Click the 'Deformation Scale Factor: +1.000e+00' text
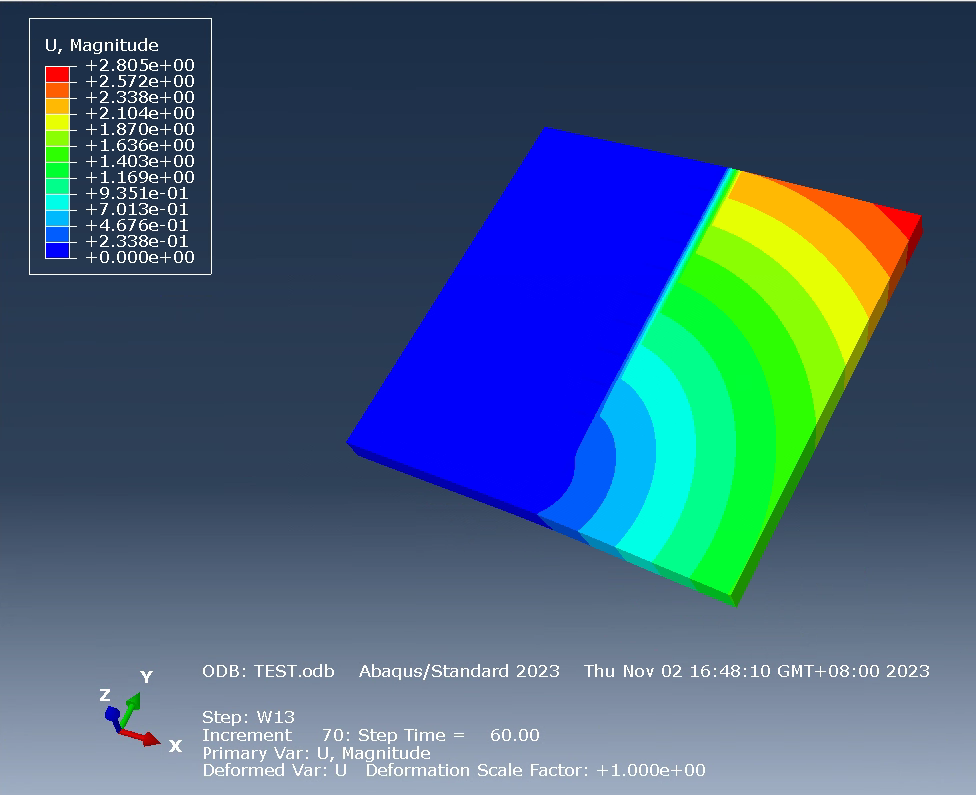The image size is (976, 795). coord(535,771)
